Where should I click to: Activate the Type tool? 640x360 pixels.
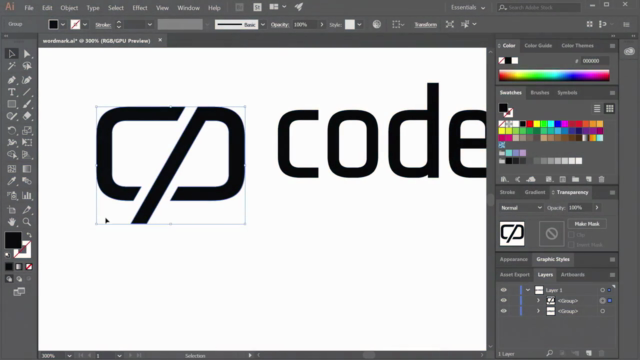pyautogui.click(x=11, y=92)
